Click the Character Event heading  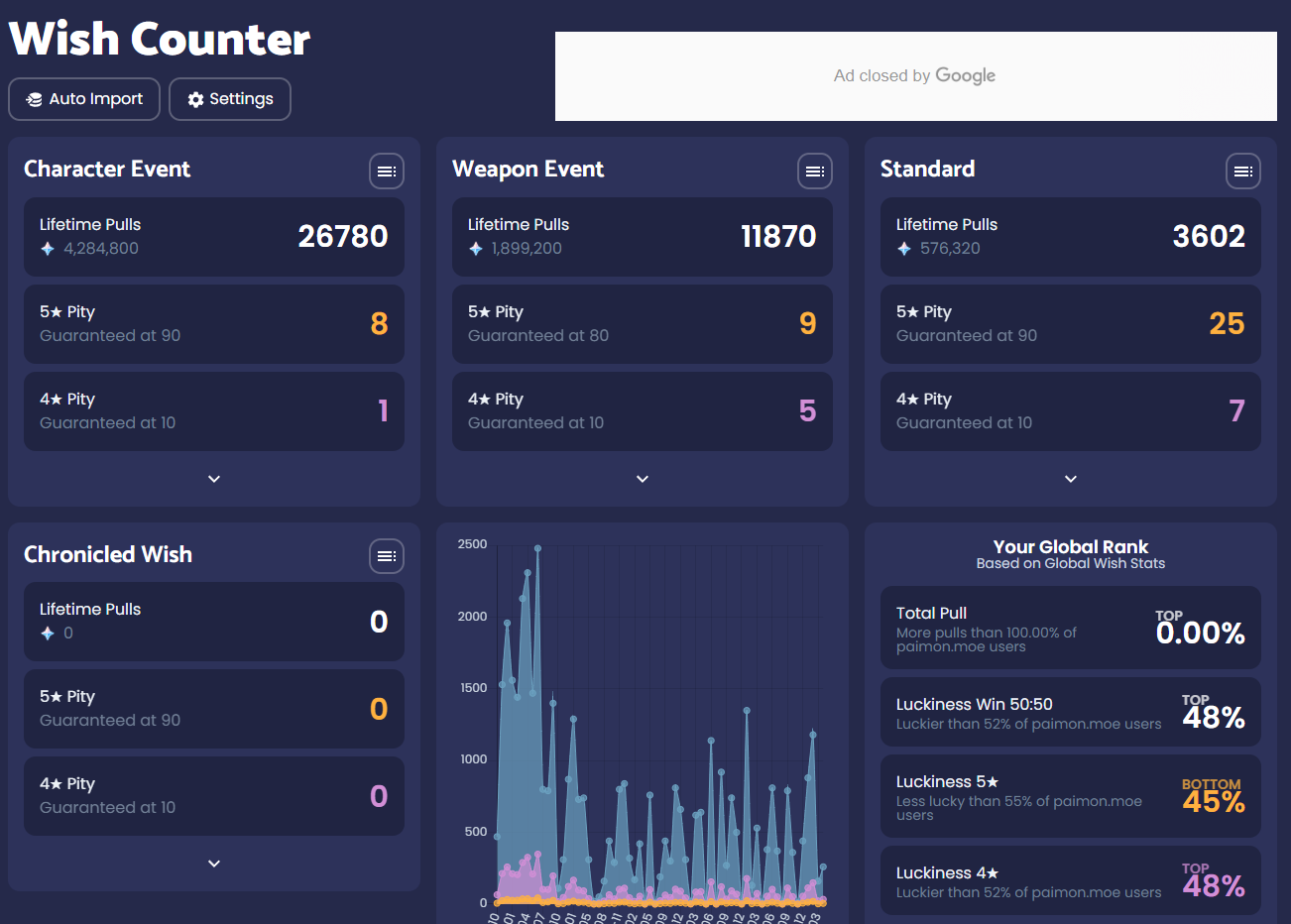pyautogui.click(x=107, y=170)
